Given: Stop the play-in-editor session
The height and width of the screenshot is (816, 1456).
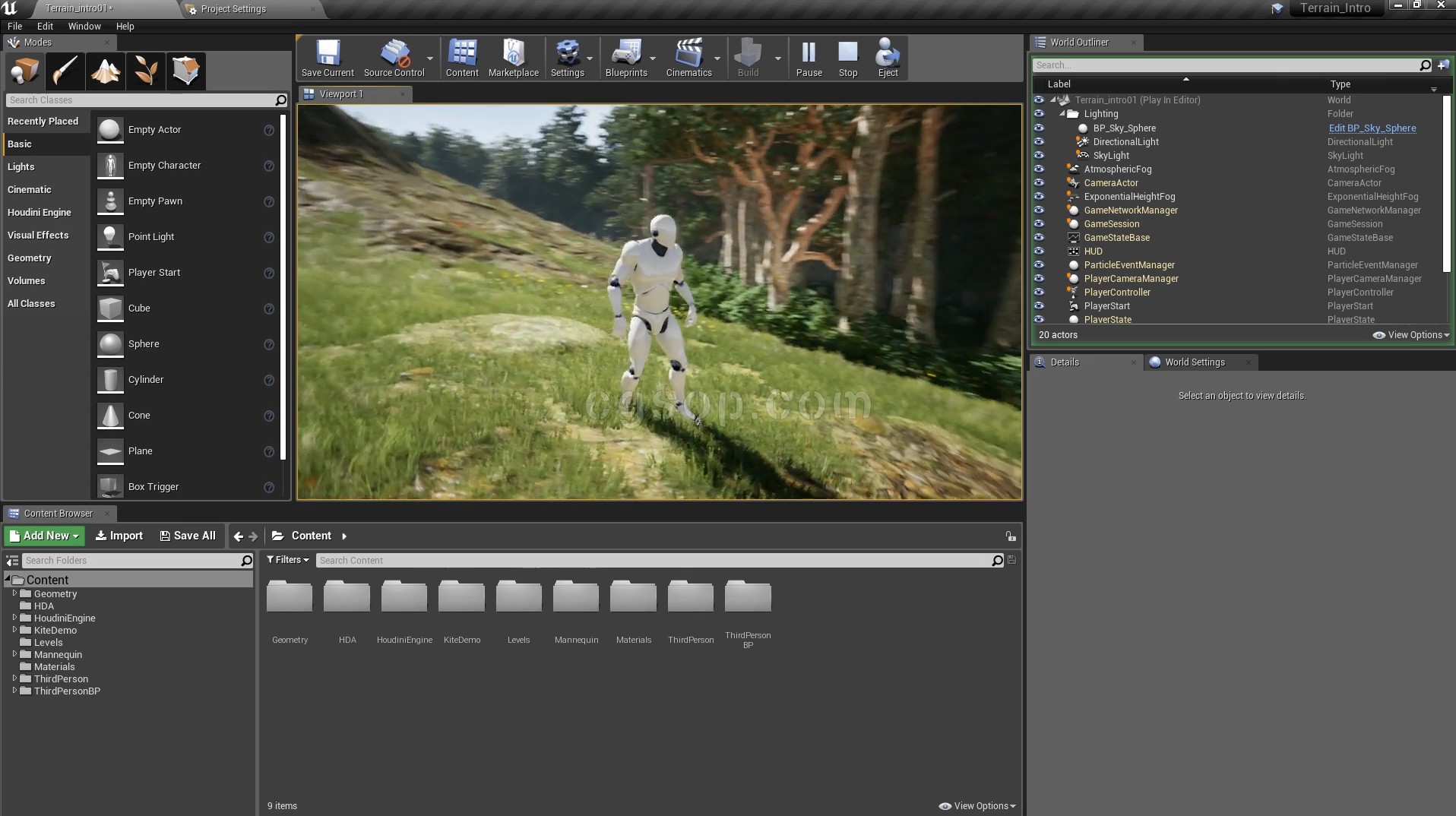Looking at the screenshot, I should pyautogui.click(x=847, y=59).
